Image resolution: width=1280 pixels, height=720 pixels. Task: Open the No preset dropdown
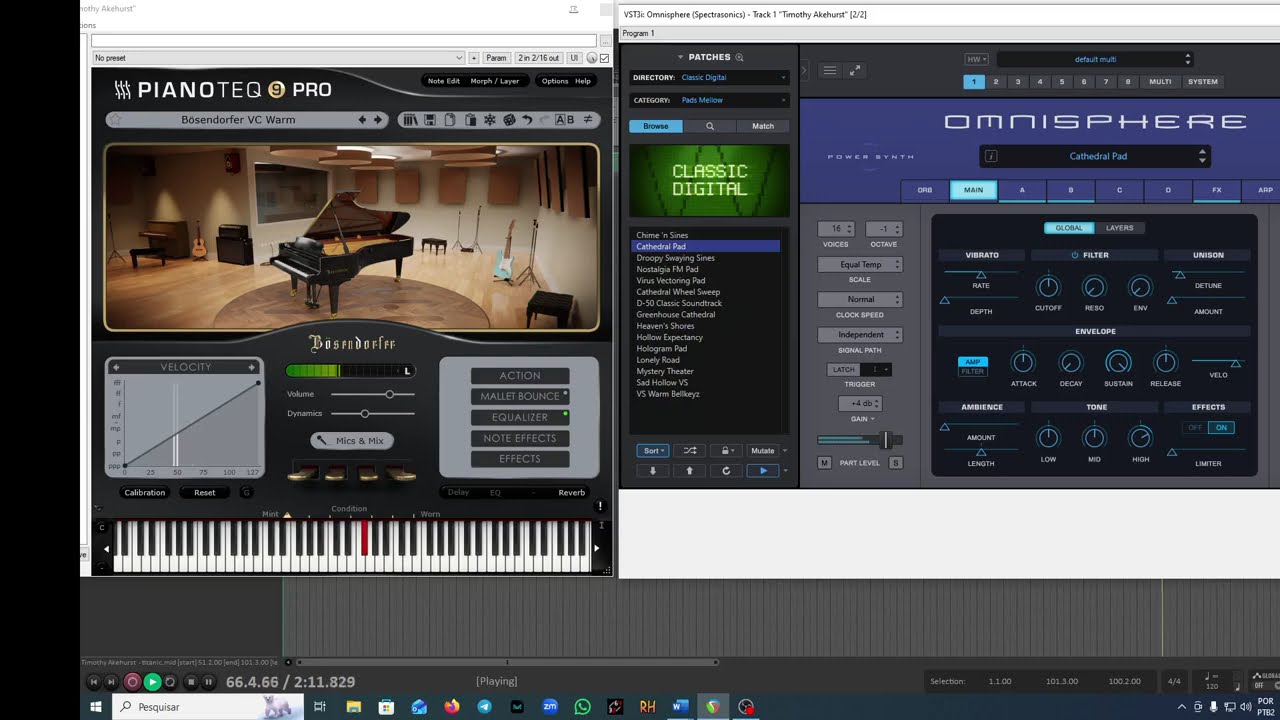pos(278,58)
